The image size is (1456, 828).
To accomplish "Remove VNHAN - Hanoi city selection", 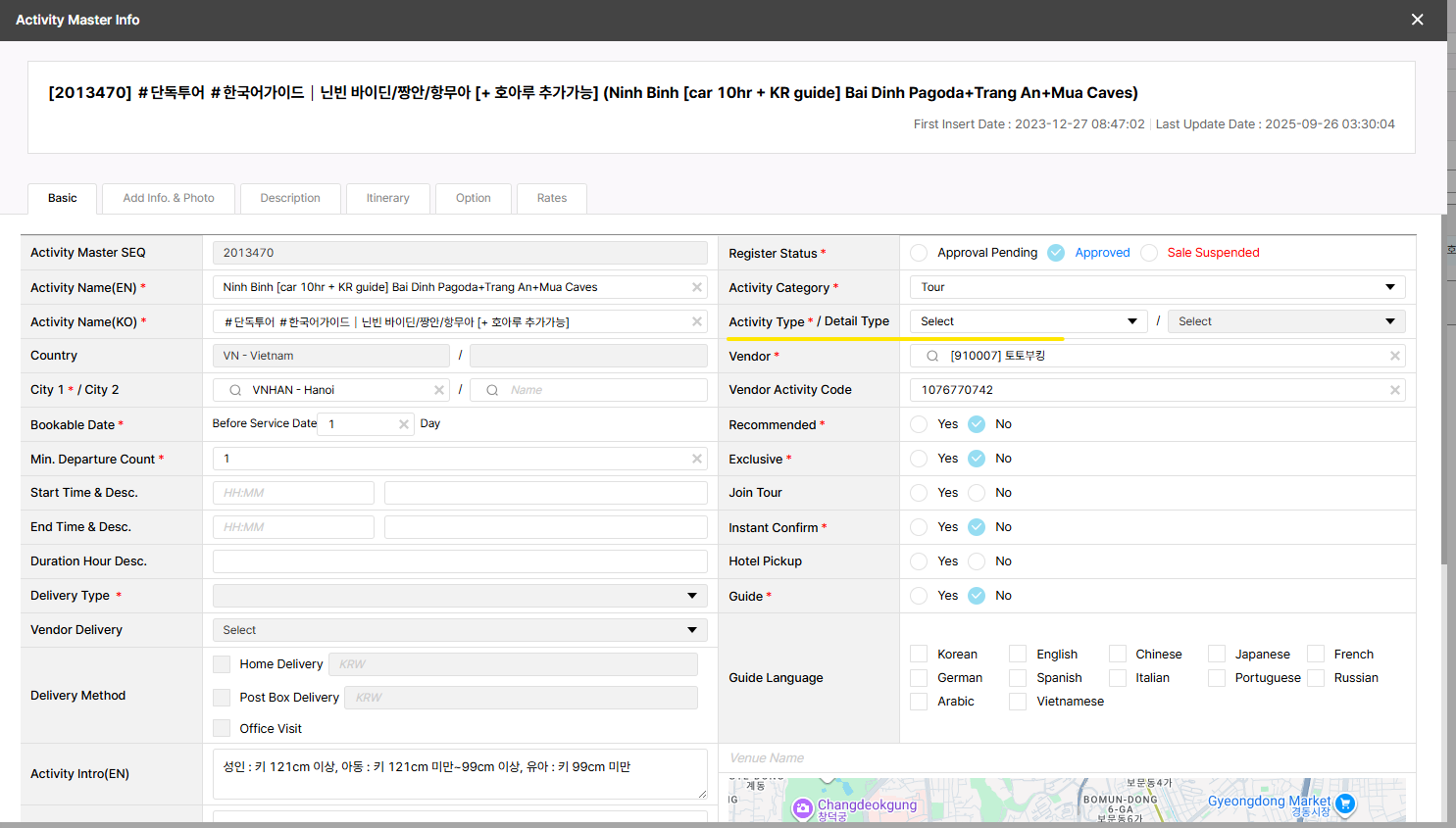I will click(439, 390).
